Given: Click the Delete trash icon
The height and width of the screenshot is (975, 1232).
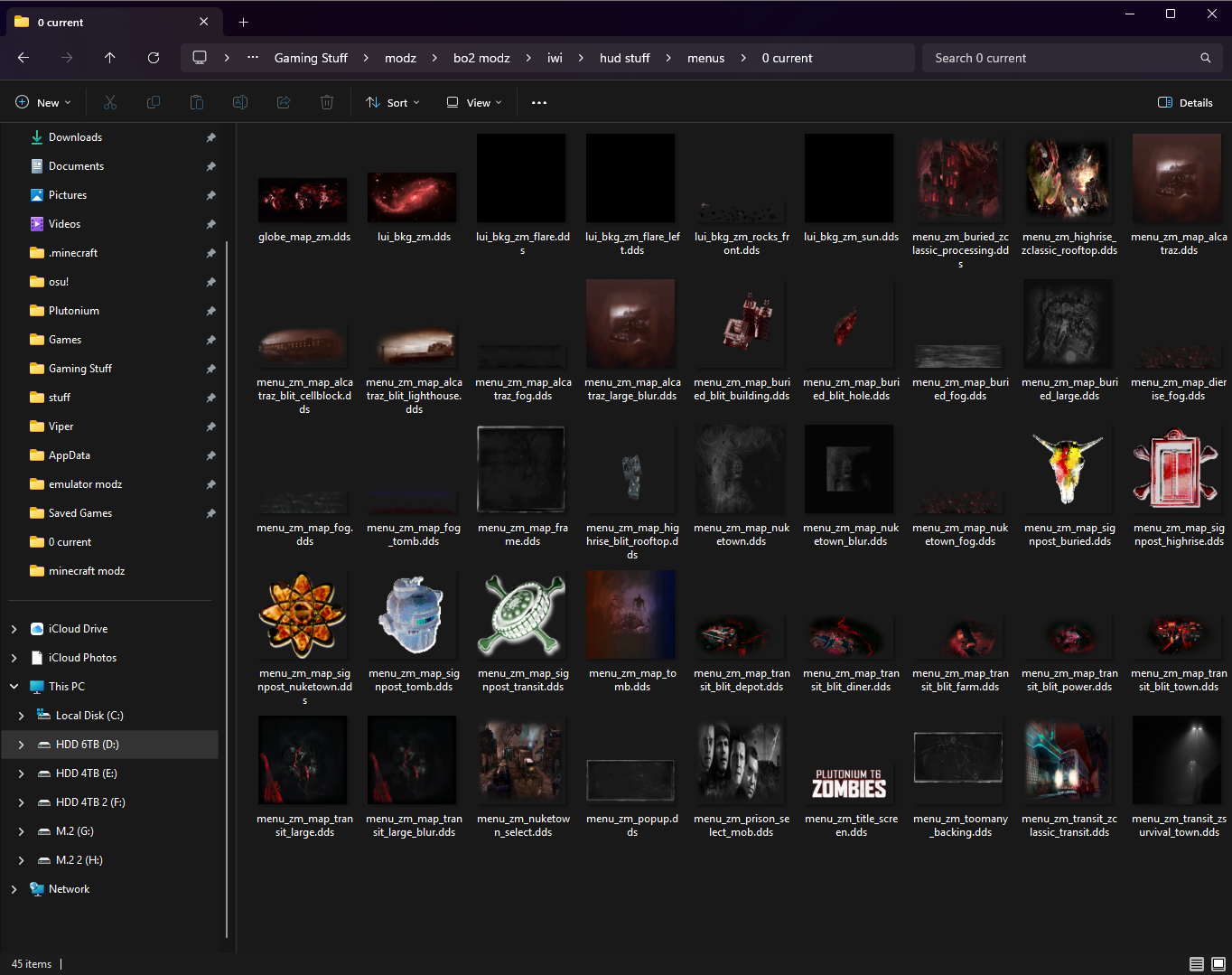Looking at the screenshot, I should 327,103.
